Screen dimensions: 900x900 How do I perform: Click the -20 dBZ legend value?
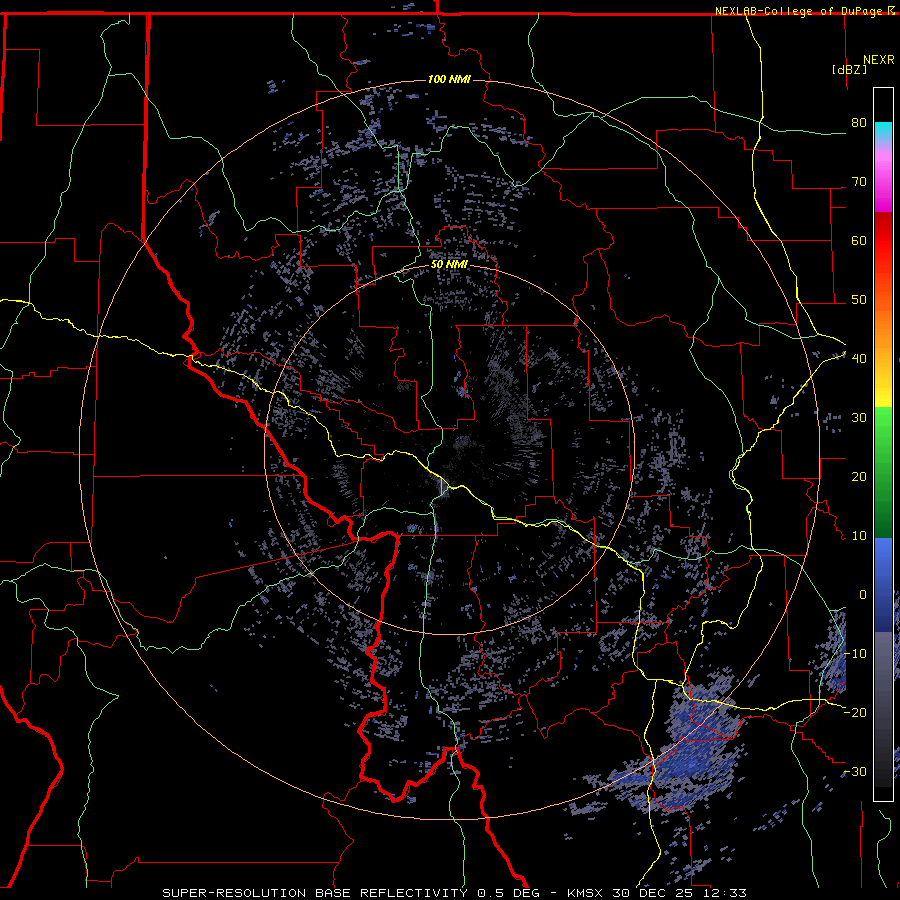pyautogui.click(x=855, y=712)
